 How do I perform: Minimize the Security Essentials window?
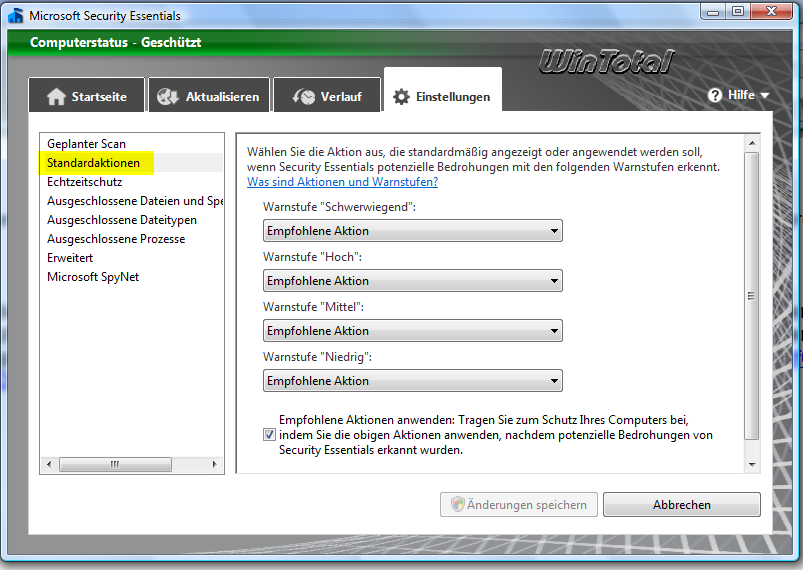713,12
